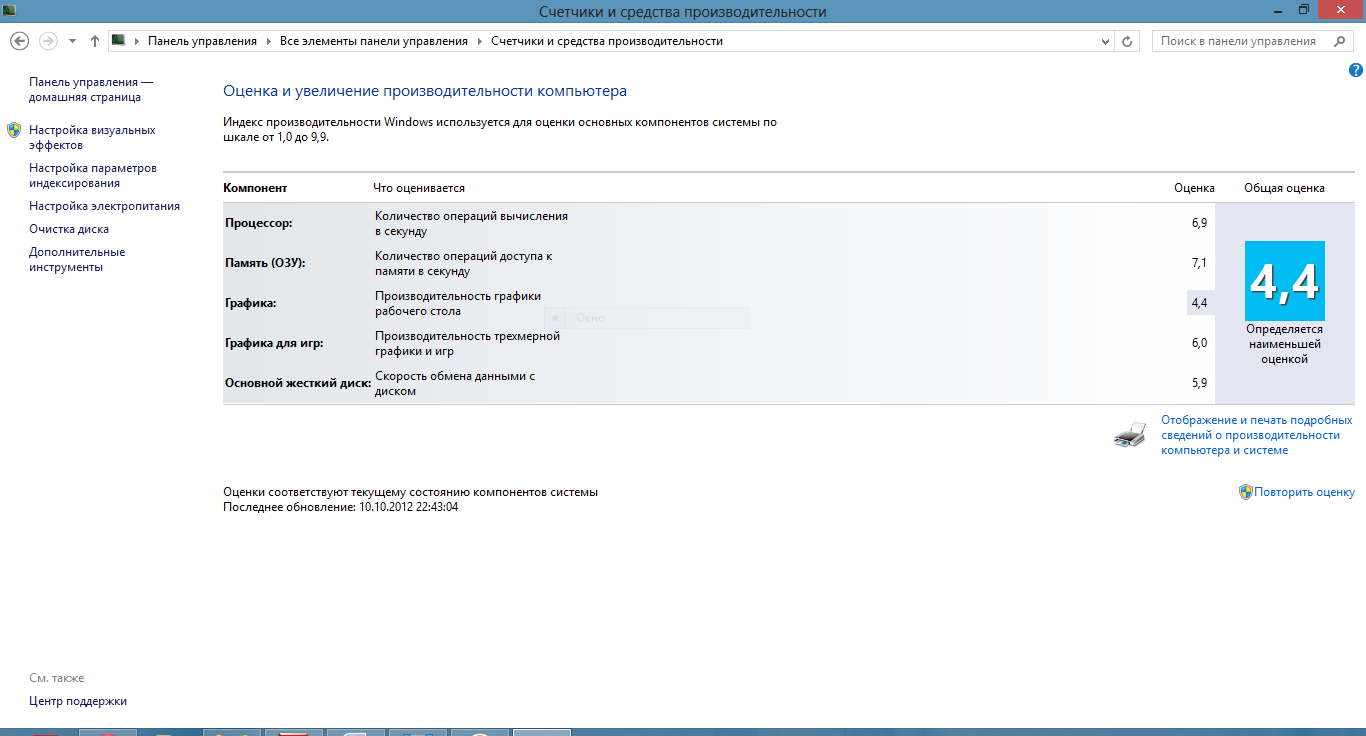Click Повторить оценку to rerun assessment
This screenshot has width=1366, height=736.
(1305, 492)
